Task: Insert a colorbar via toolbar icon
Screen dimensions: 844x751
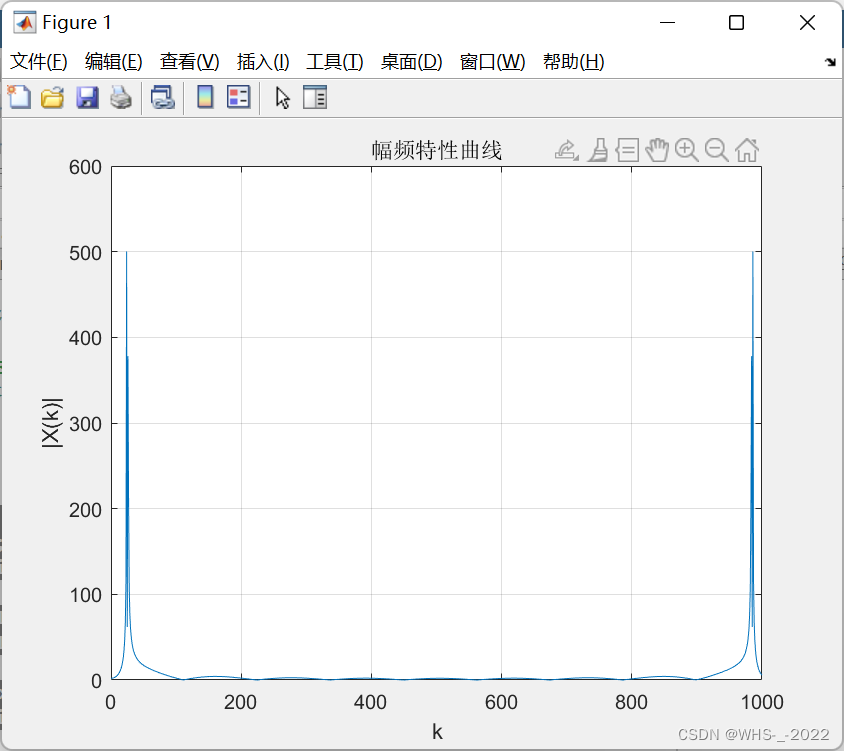Action: tap(205, 97)
